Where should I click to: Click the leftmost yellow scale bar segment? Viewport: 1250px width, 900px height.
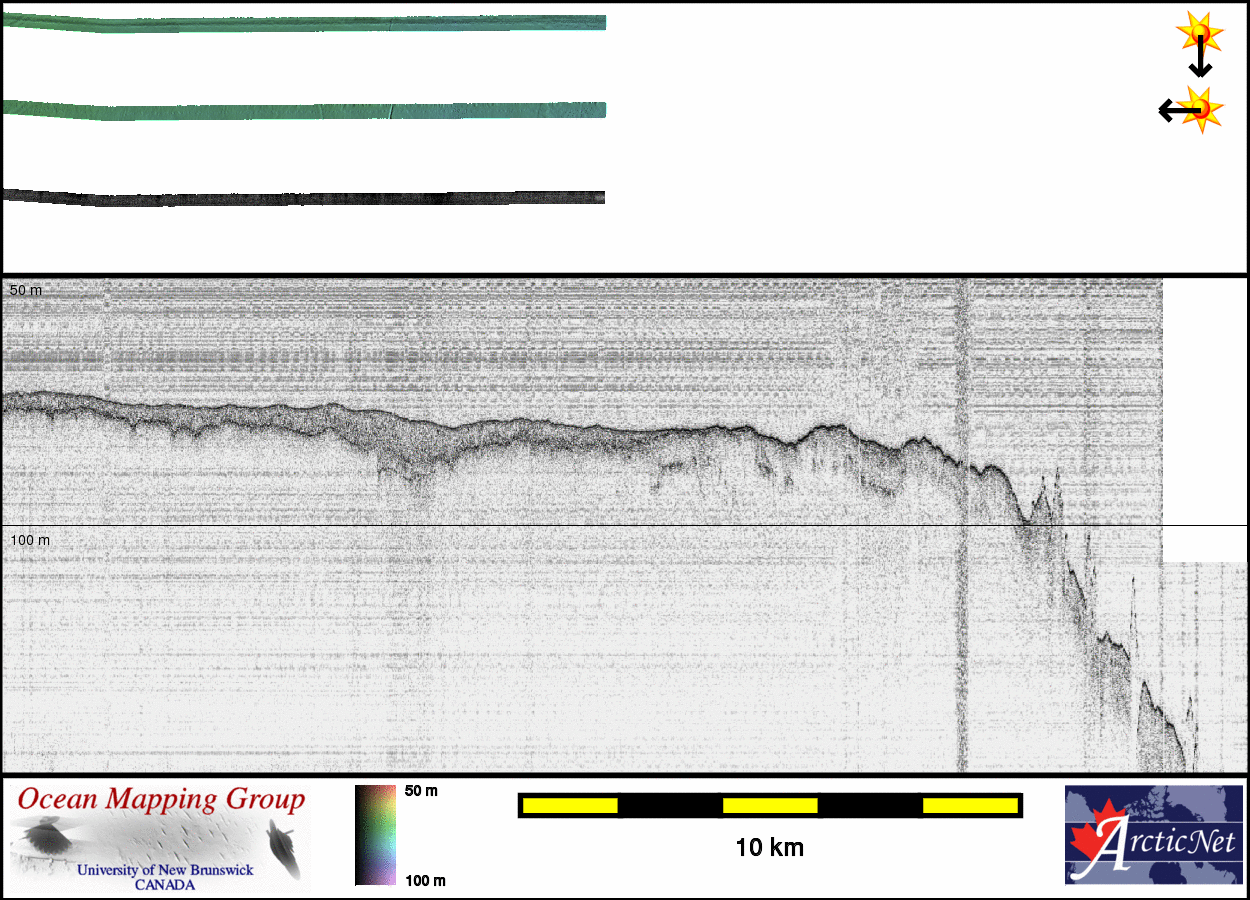tap(570, 805)
